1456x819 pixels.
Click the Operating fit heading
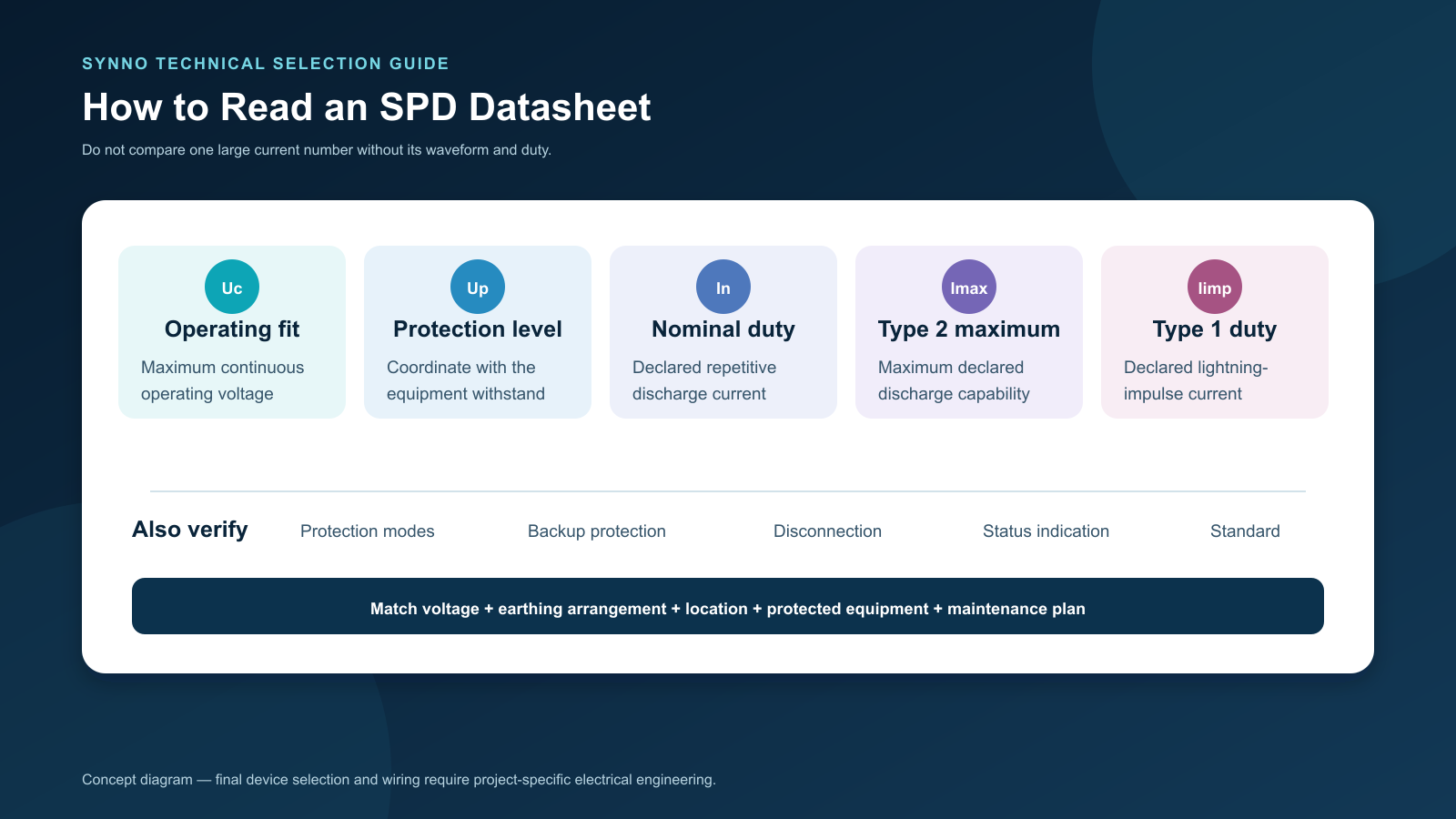click(232, 329)
